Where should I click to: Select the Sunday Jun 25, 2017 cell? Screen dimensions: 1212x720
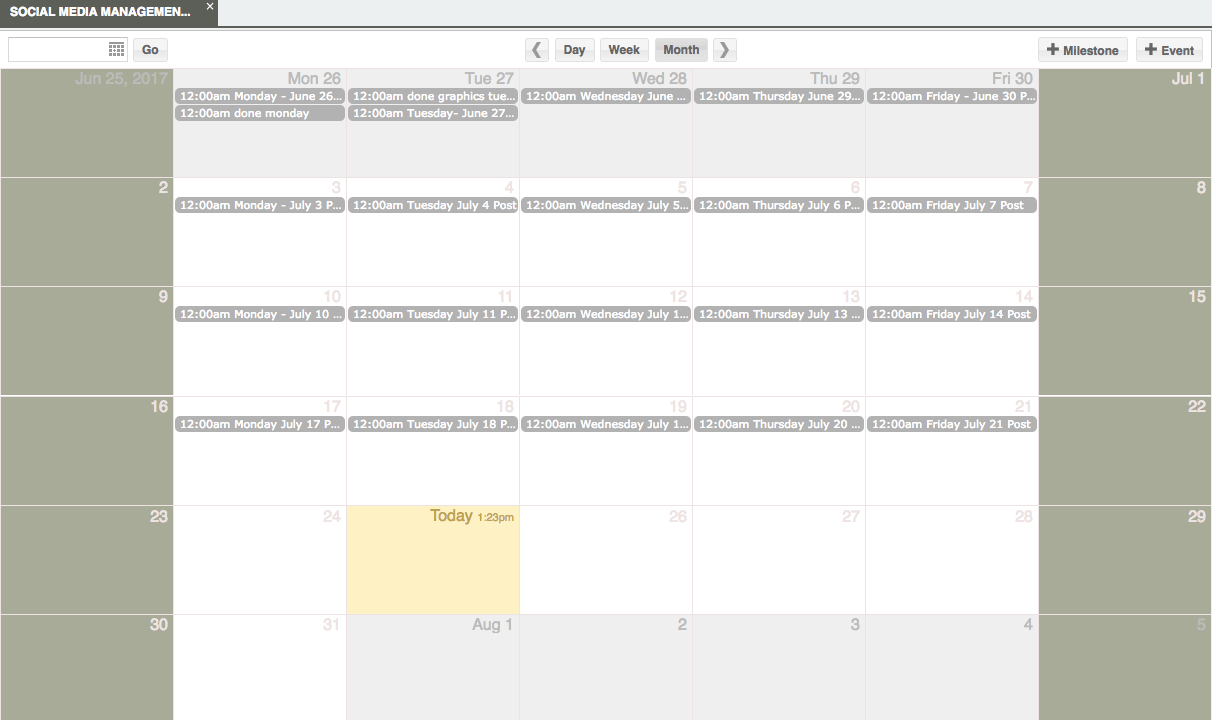(x=87, y=123)
